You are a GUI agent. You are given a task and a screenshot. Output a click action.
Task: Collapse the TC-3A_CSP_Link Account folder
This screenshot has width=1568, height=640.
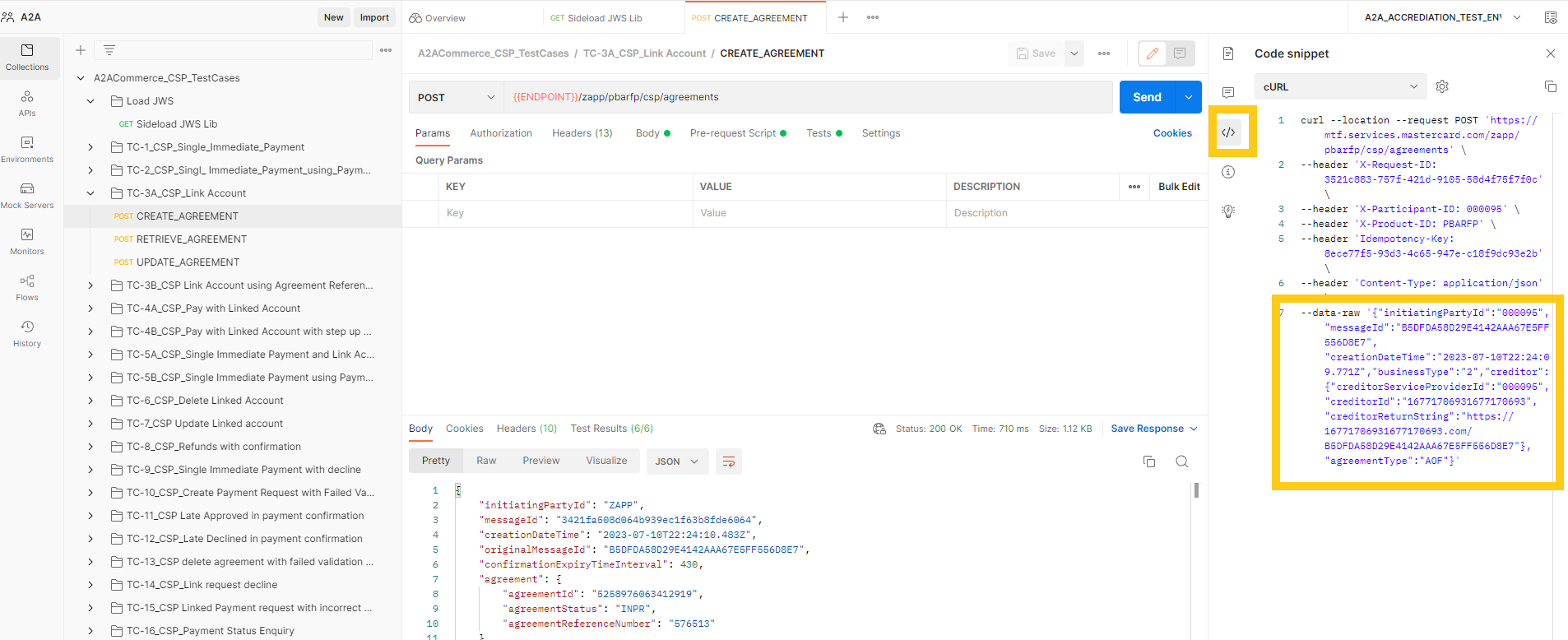tap(90, 193)
